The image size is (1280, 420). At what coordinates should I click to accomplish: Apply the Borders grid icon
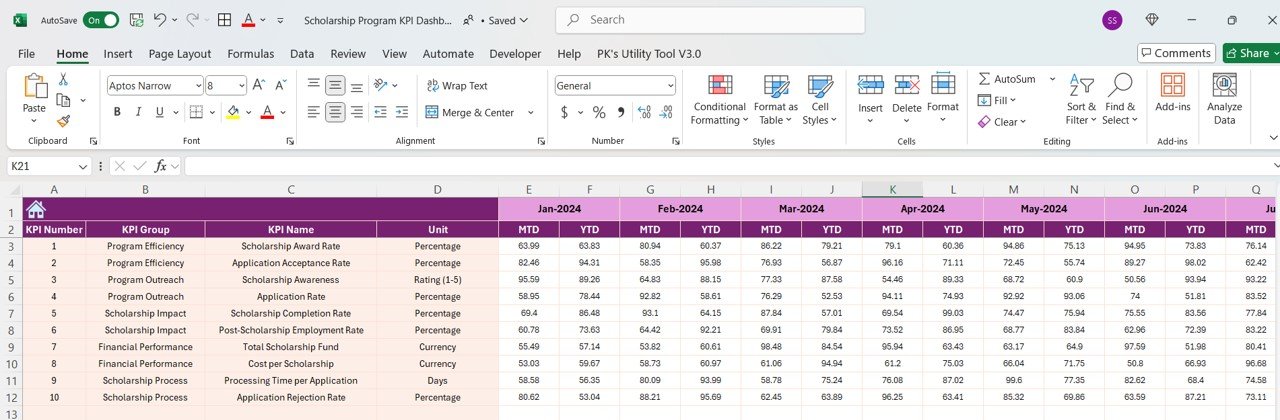[196, 112]
